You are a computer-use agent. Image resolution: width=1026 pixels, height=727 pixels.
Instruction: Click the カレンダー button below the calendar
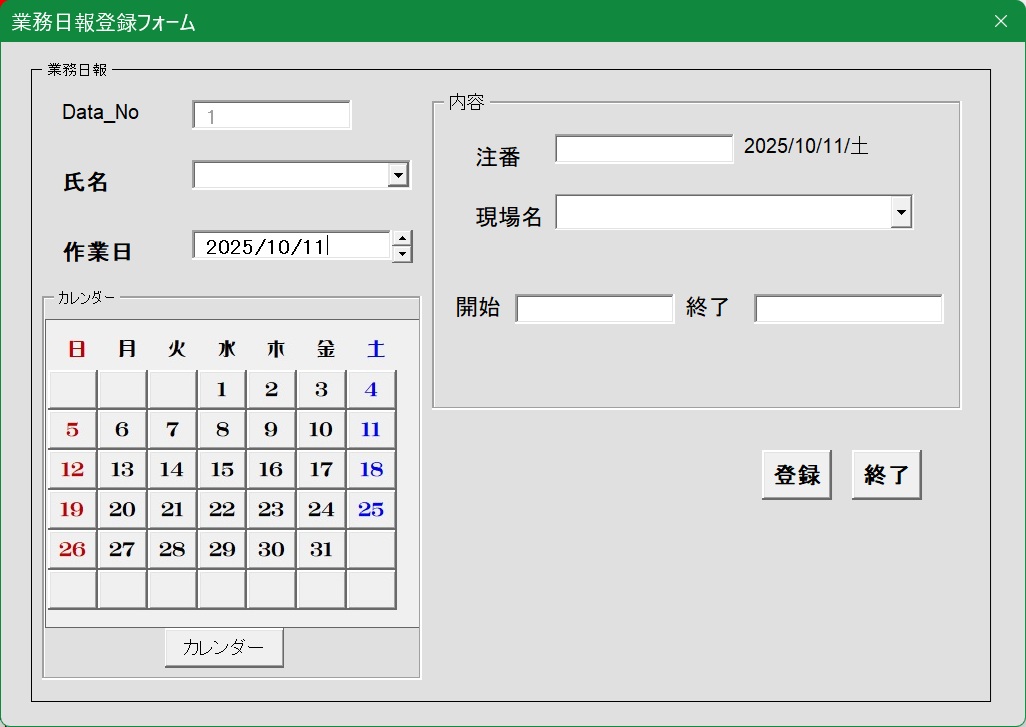(x=224, y=648)
